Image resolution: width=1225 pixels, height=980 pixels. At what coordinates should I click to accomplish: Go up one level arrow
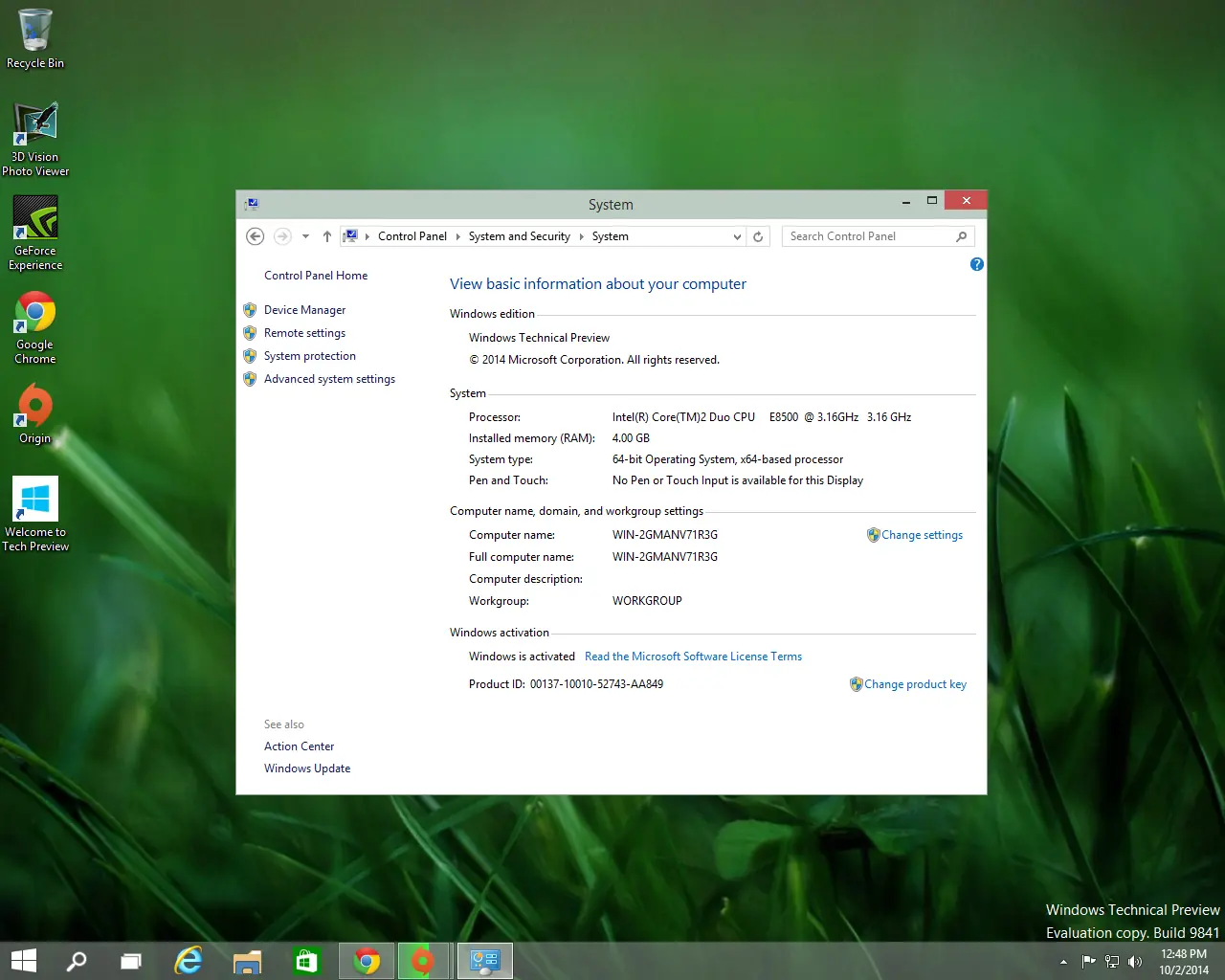coord(327,236)
